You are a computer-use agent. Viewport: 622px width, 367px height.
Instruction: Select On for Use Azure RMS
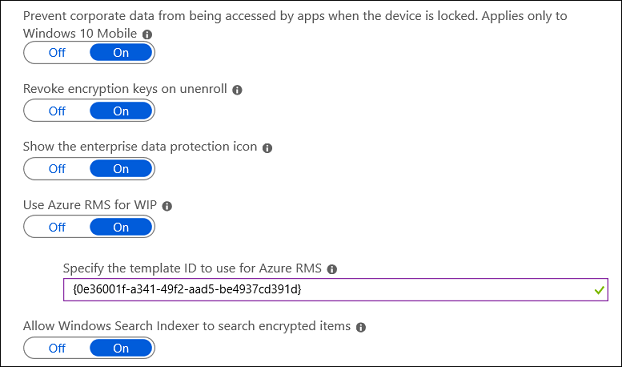[x=121, y=227]
